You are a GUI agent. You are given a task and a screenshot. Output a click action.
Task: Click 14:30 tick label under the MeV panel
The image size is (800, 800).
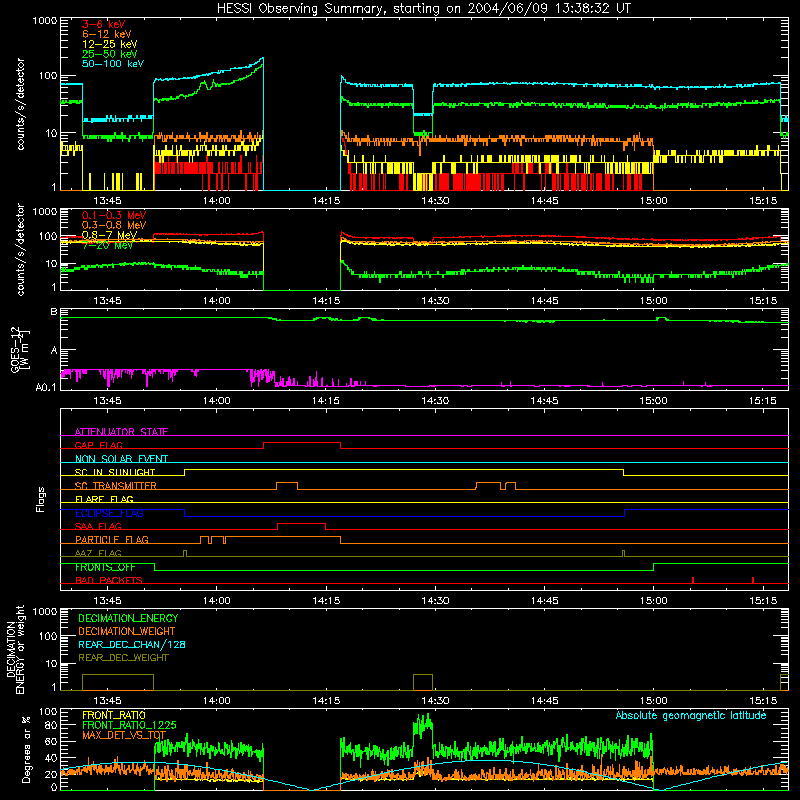tap(435, 301)
